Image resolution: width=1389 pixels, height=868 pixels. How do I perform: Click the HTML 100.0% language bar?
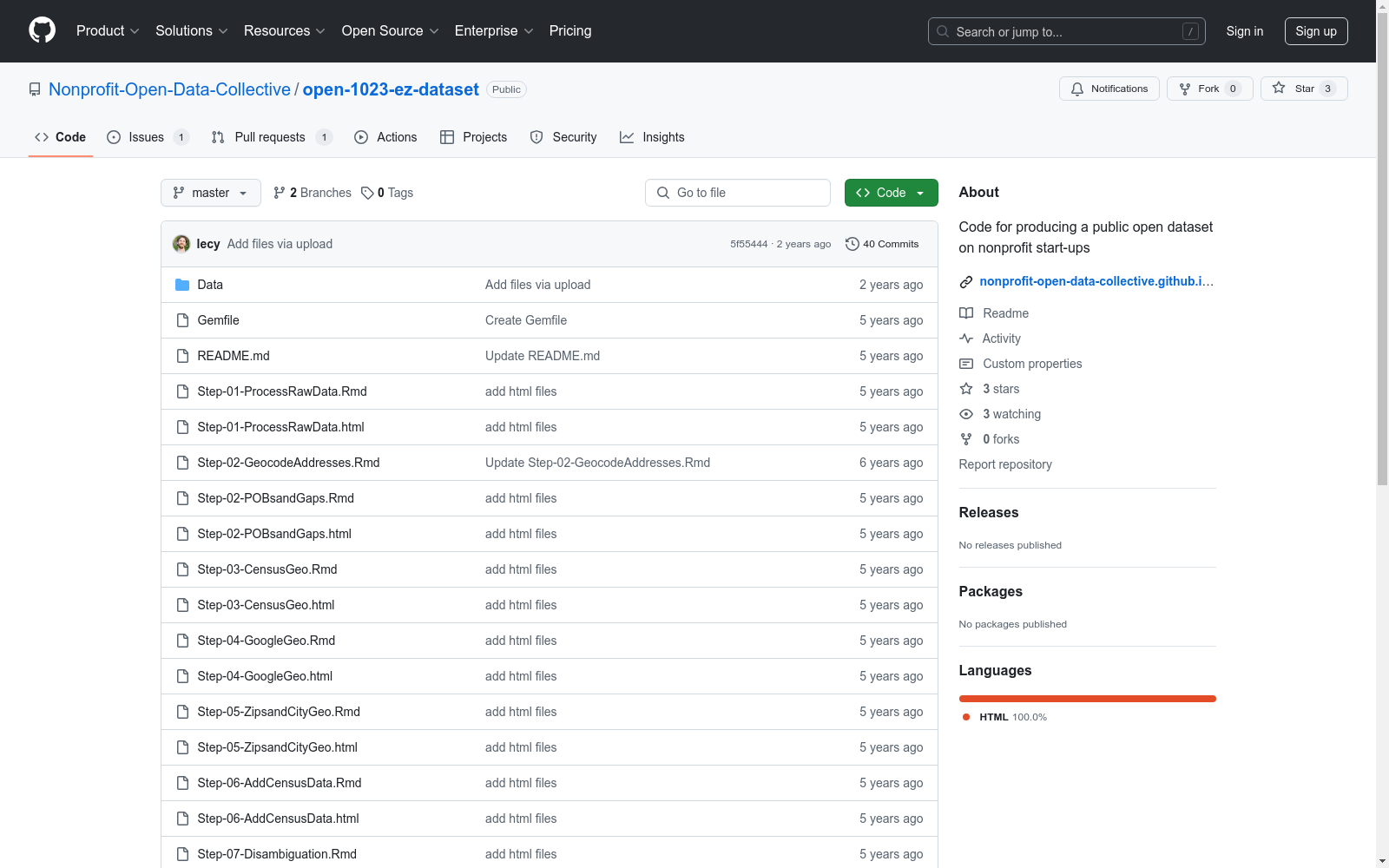coord(1088,699)
